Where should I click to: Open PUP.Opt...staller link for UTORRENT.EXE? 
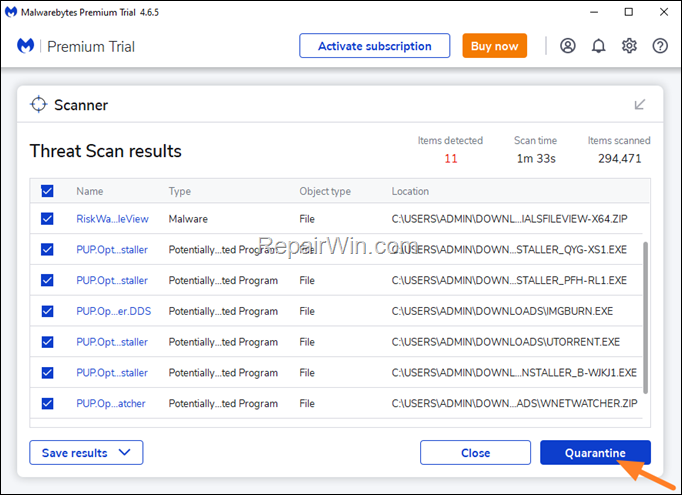pos(112,342)
